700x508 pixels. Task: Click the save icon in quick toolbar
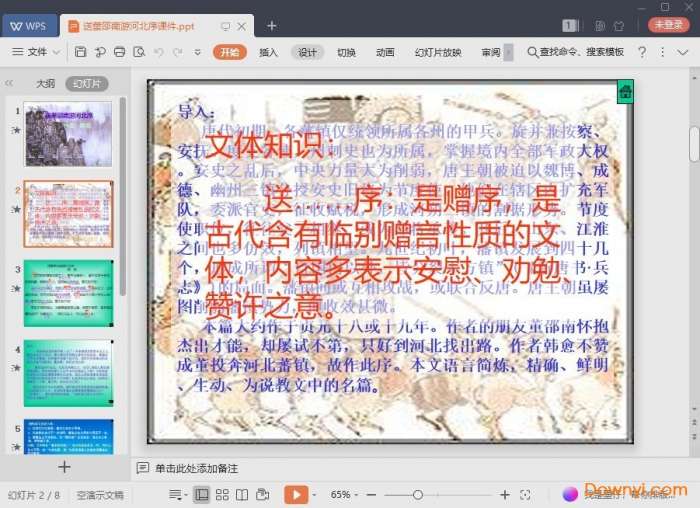pyautogui.click(x=80, y=52)
